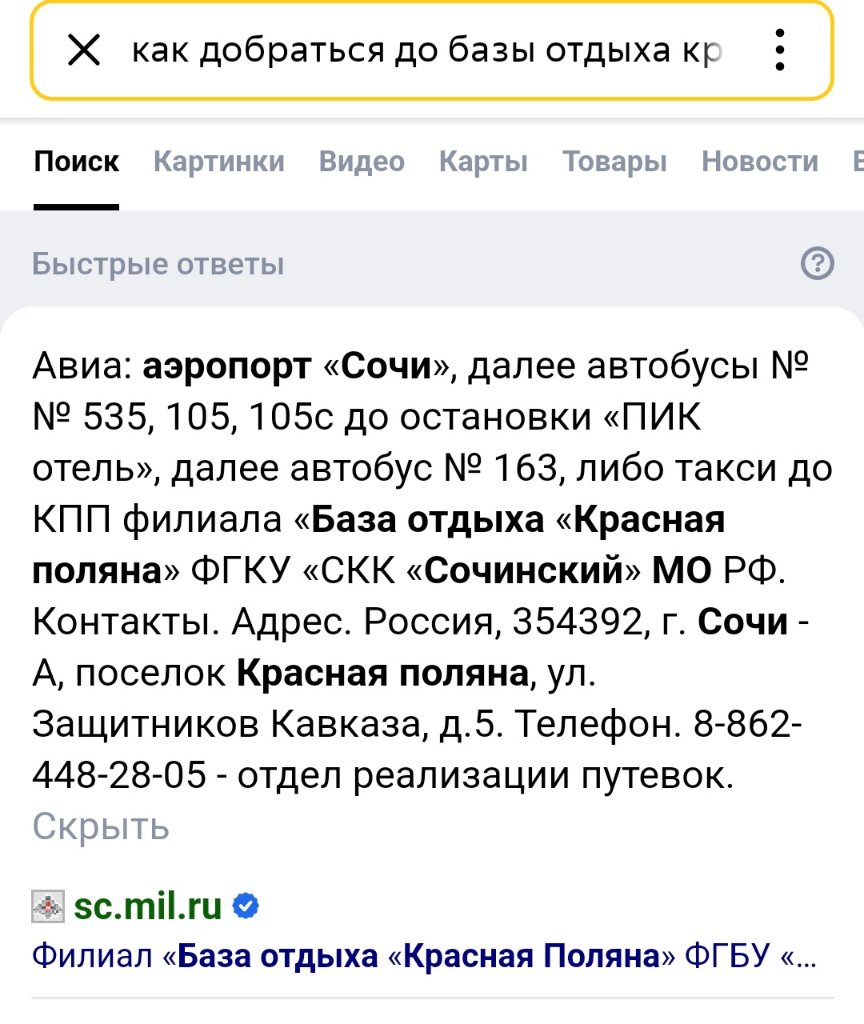Tap the blue verified badge beside sc.mil.ru

tap(247, 906)
